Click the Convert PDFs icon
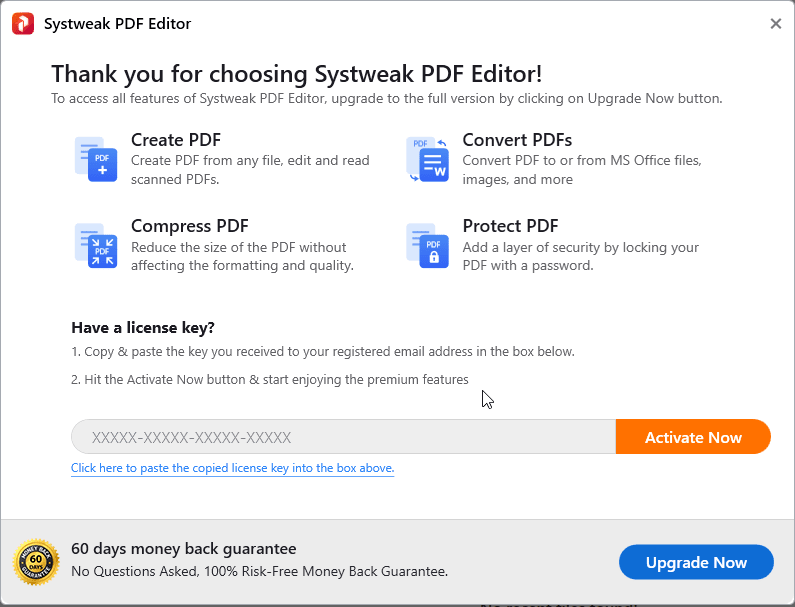795x607 pixels. click(427, 159)
